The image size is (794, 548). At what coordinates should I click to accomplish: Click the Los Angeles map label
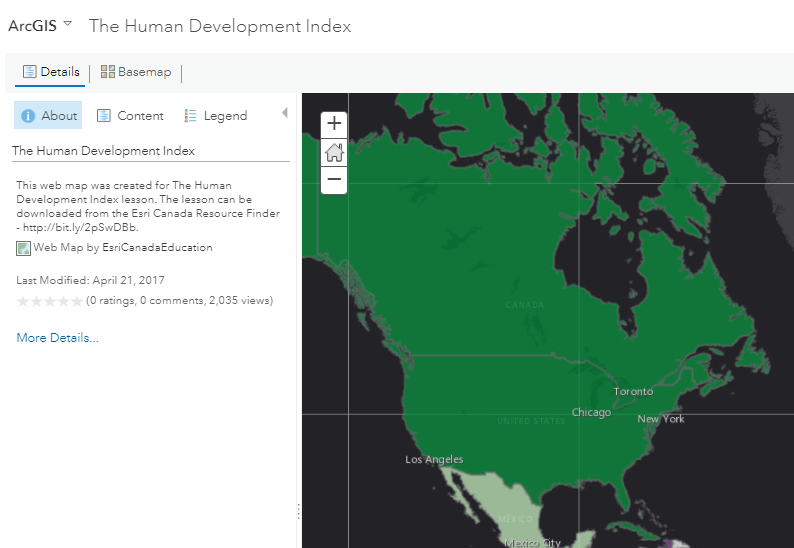(x=434, y=460)
